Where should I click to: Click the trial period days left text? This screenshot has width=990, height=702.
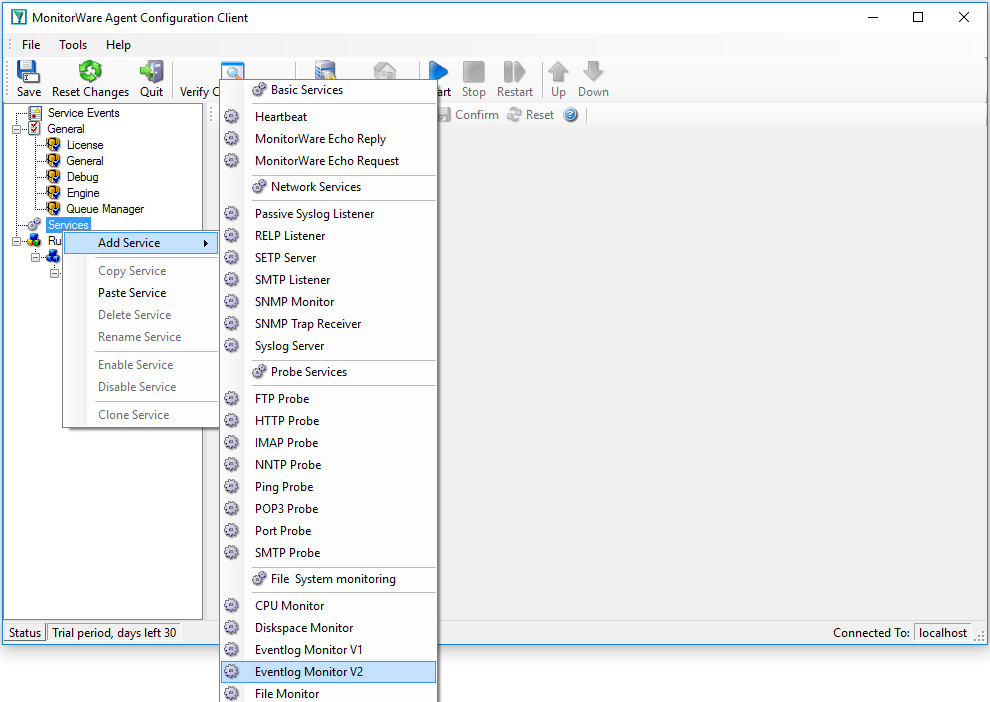(114, 633)
